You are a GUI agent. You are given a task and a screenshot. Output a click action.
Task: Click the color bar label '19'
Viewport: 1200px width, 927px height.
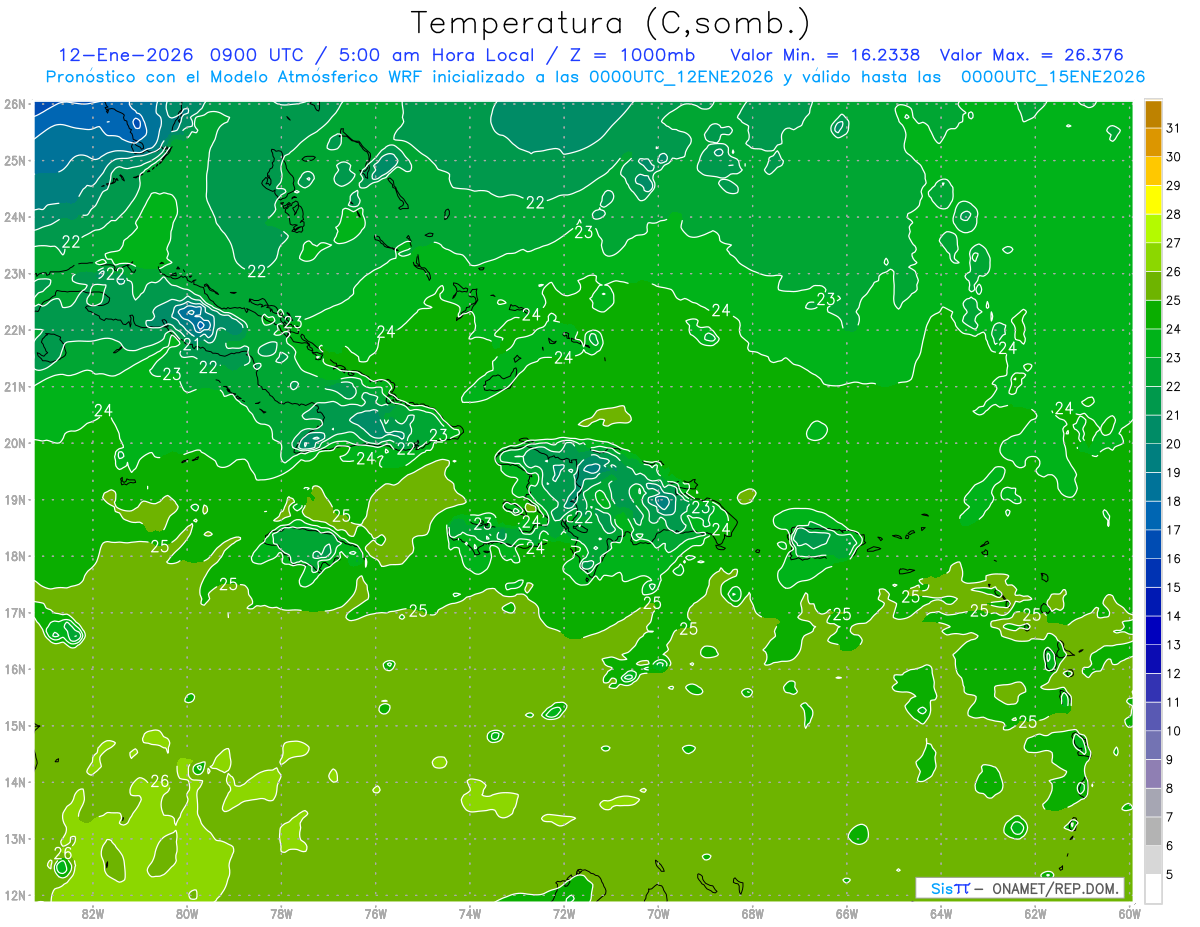point(1173,472)
